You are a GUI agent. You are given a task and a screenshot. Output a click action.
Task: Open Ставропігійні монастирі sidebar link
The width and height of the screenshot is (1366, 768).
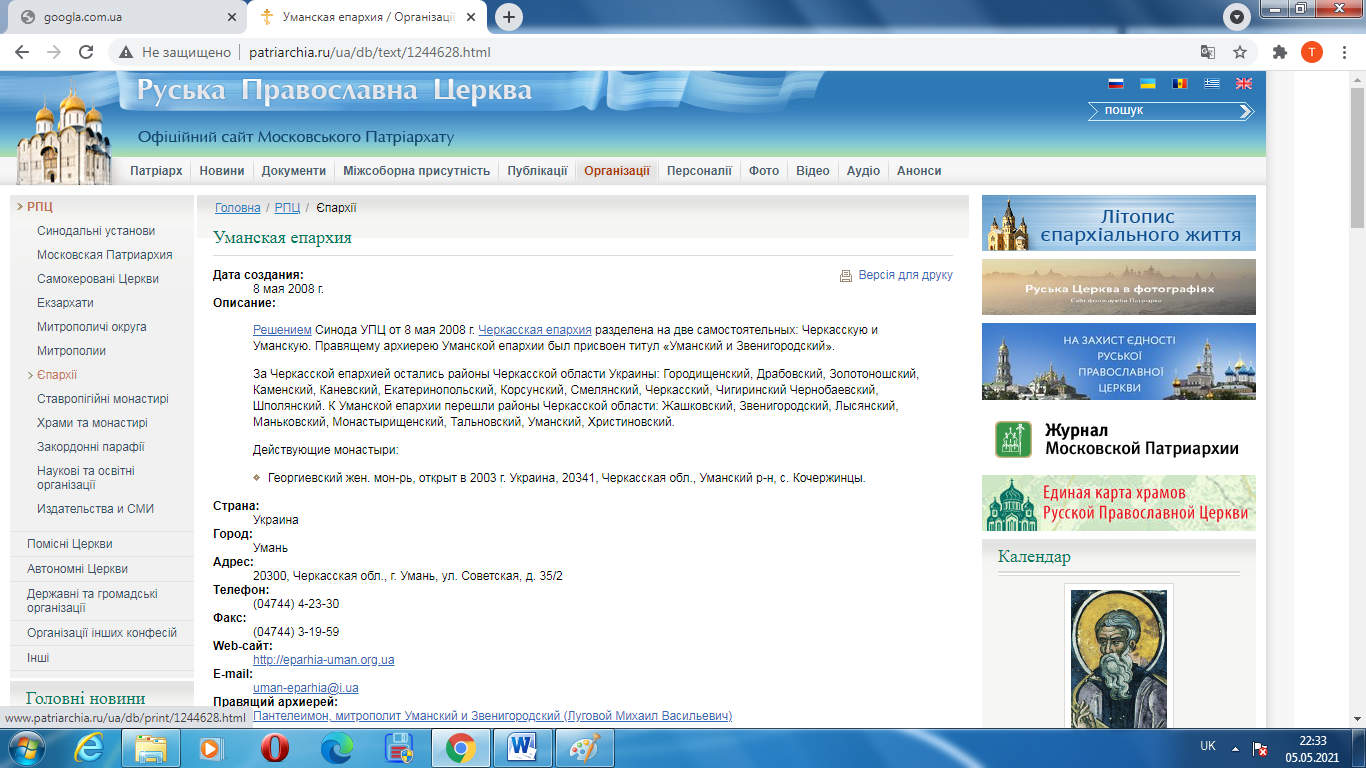(103, 399)
